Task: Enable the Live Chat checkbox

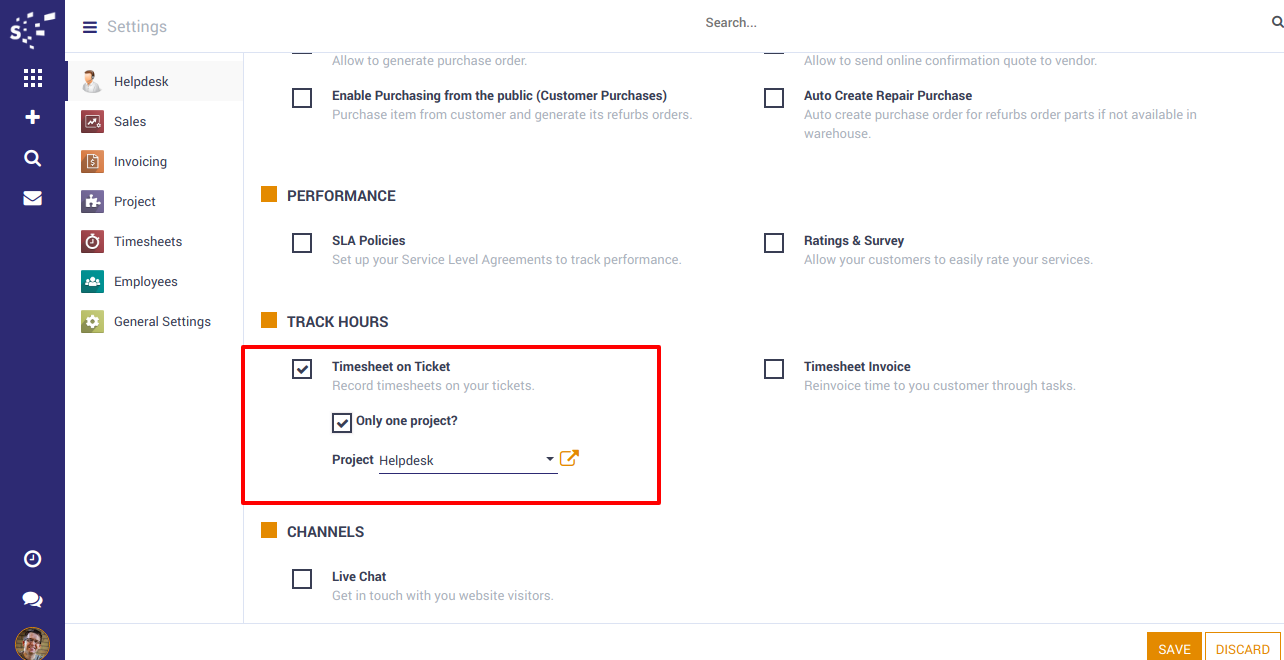Action: (302, 579)
